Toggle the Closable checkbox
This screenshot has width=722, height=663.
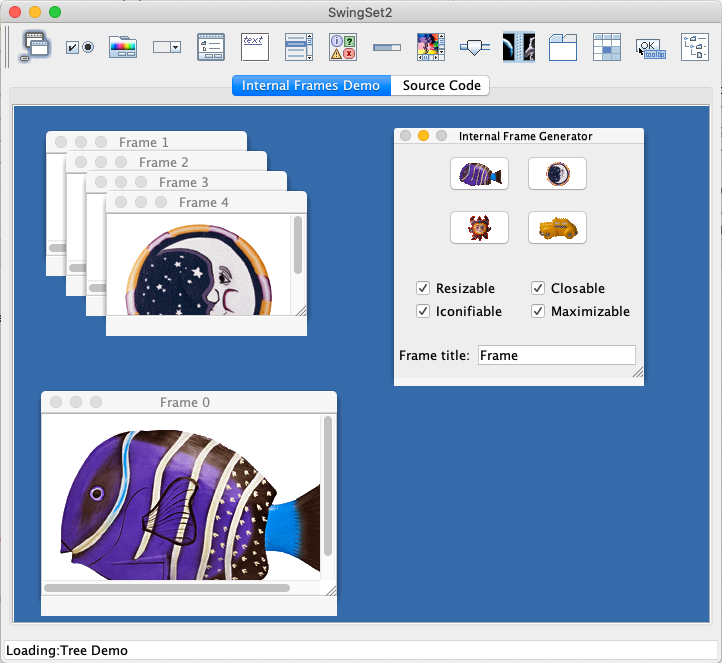coord(538,289)
